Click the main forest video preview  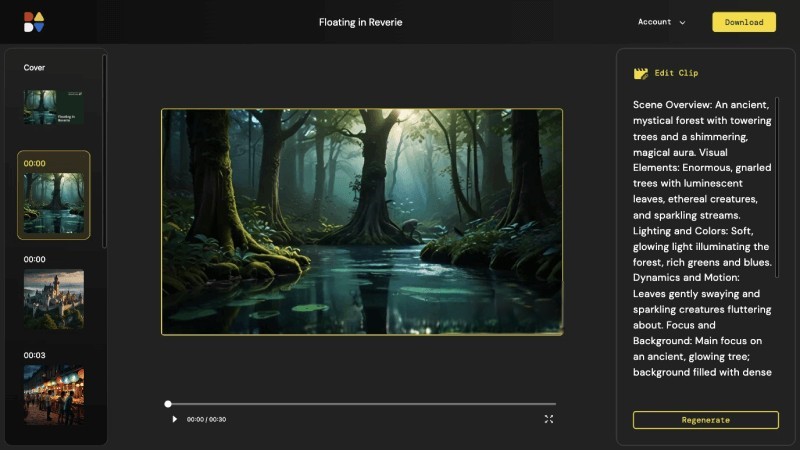point(362,222)
